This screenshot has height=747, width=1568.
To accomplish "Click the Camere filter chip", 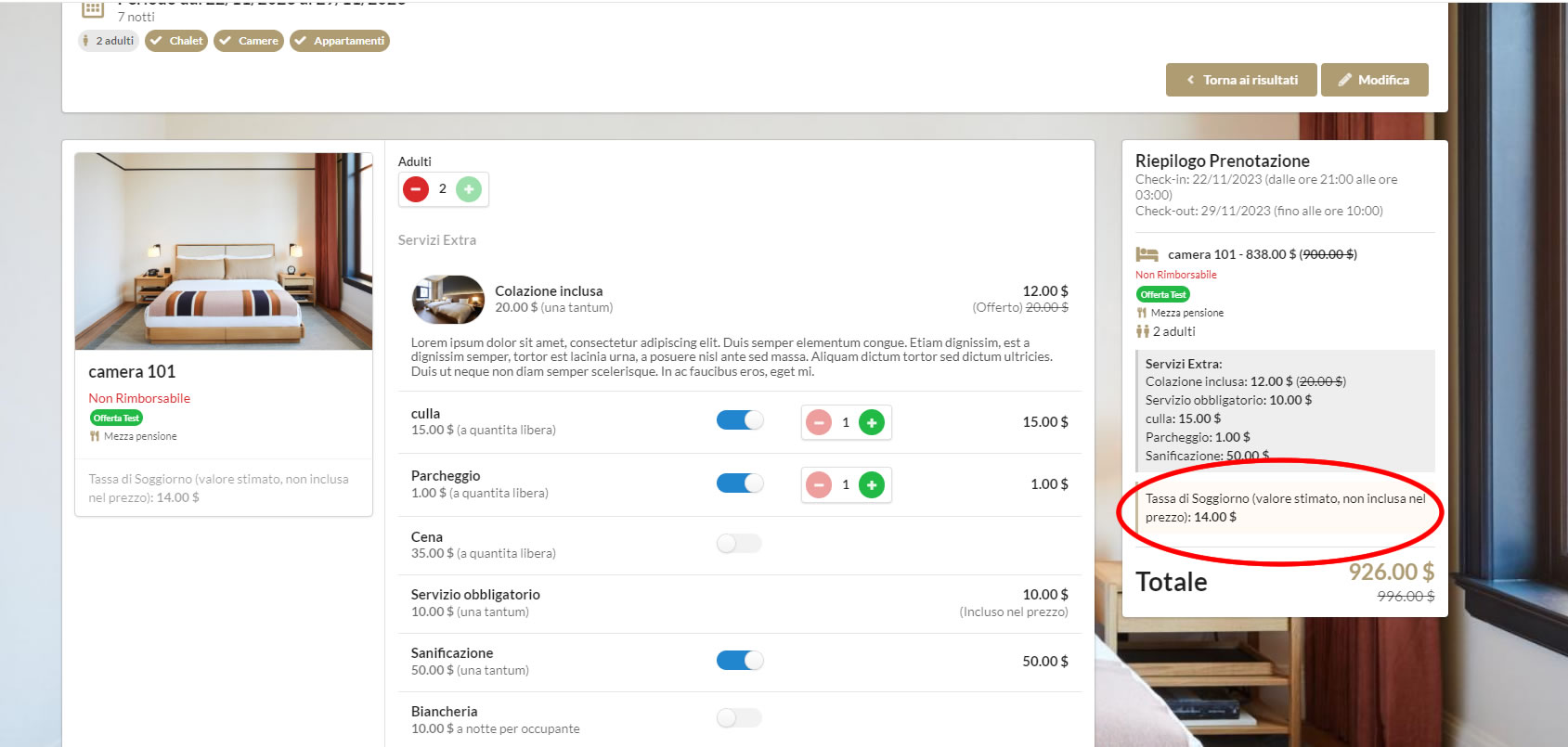I will point(249,41).
